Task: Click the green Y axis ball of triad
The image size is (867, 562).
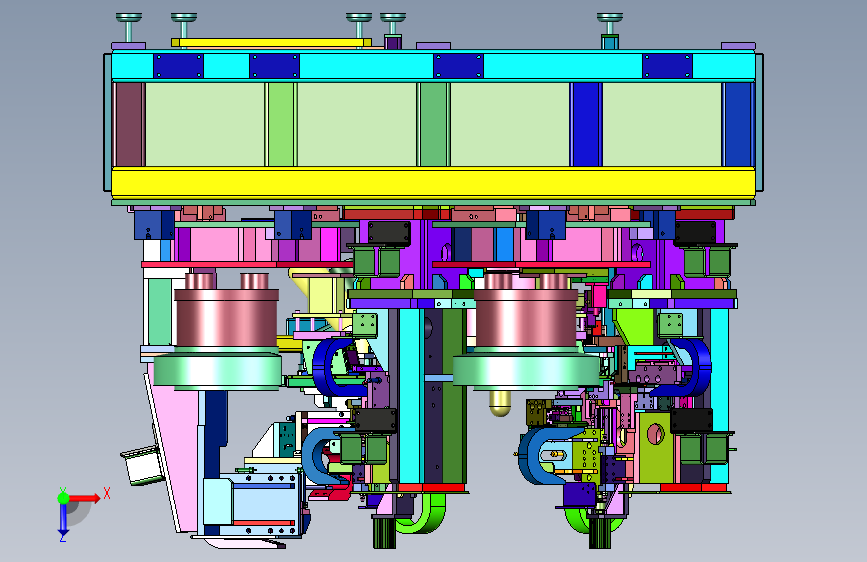Action: [63, 498]
